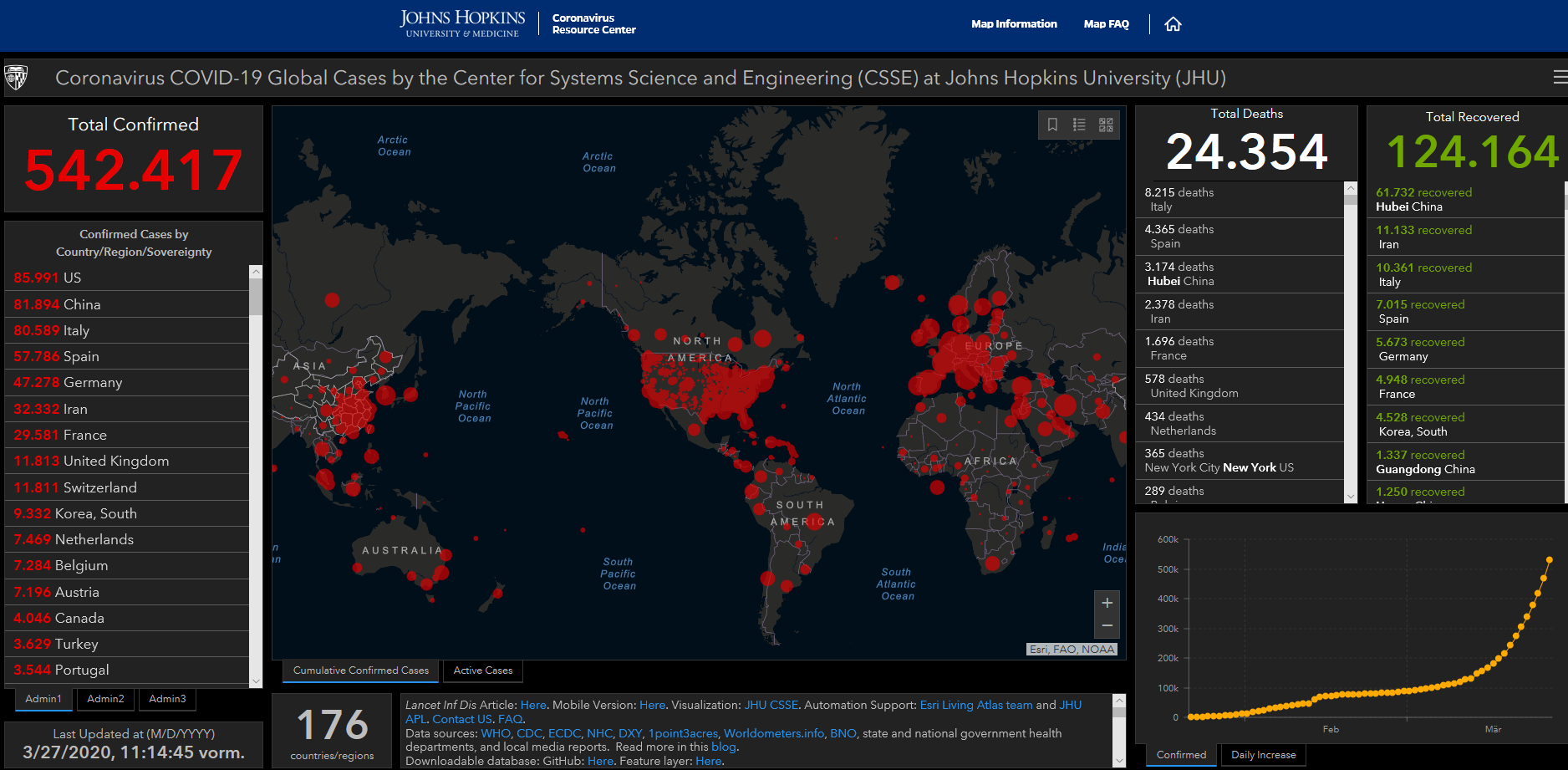The width and height of the screenshot is (1568, 770).
Task: Select the Admin3 level tab
Action: coord(167,699)
